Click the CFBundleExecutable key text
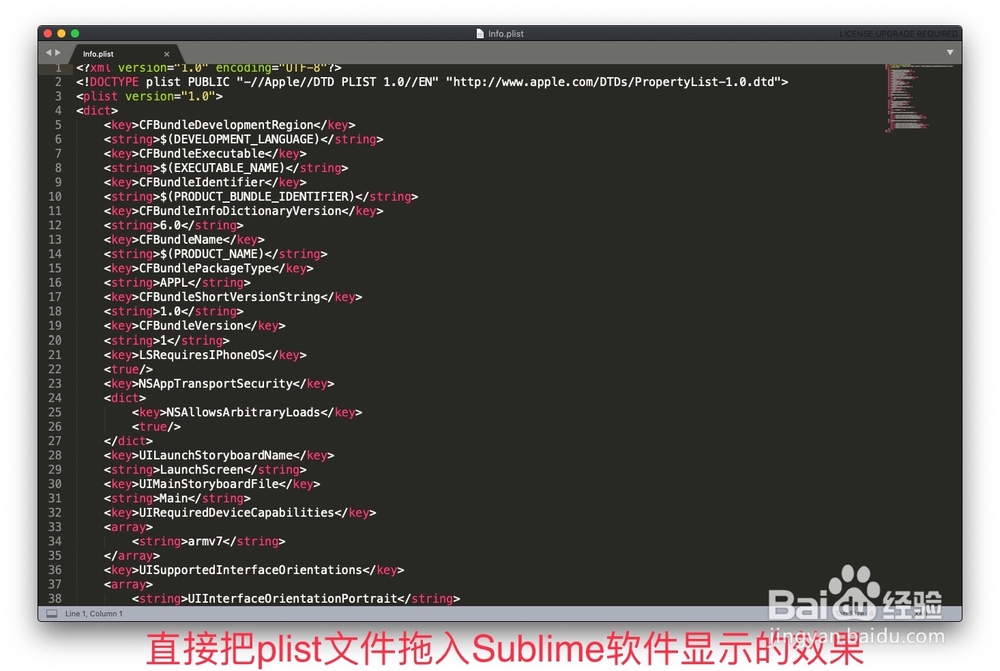 pos(202,154)
